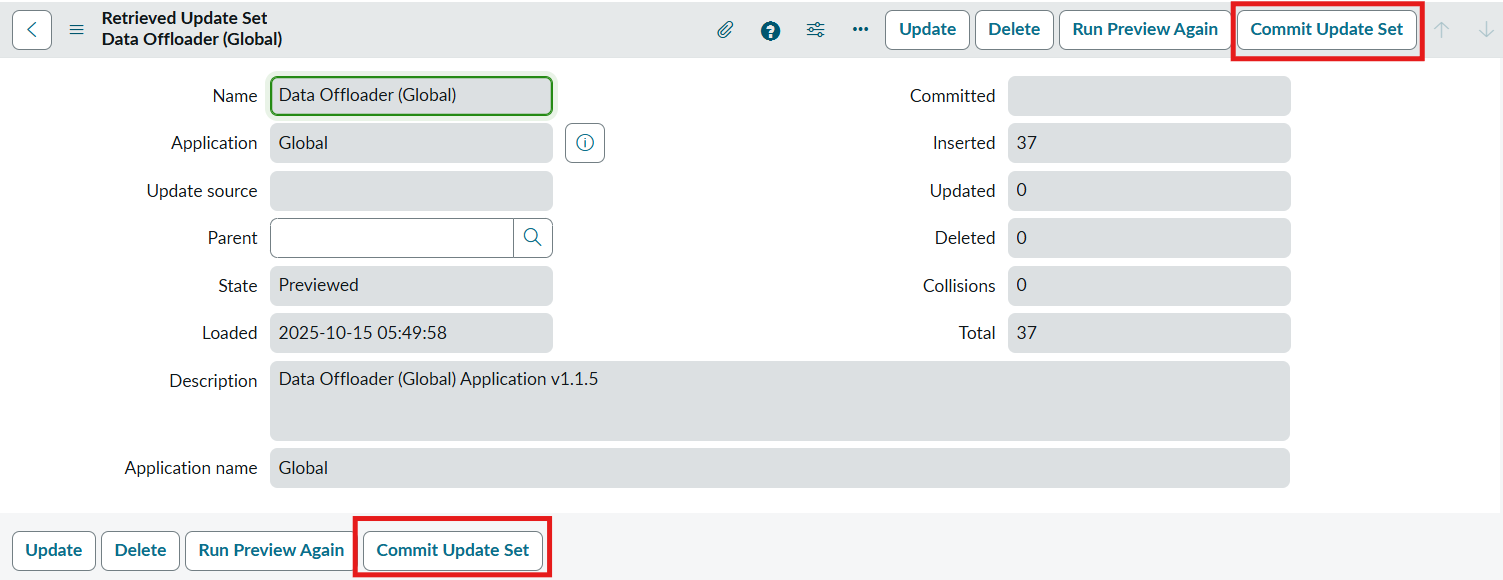
Task: Click Delete button in the header
Action: pyautogui.click(x=1014, y=30)
